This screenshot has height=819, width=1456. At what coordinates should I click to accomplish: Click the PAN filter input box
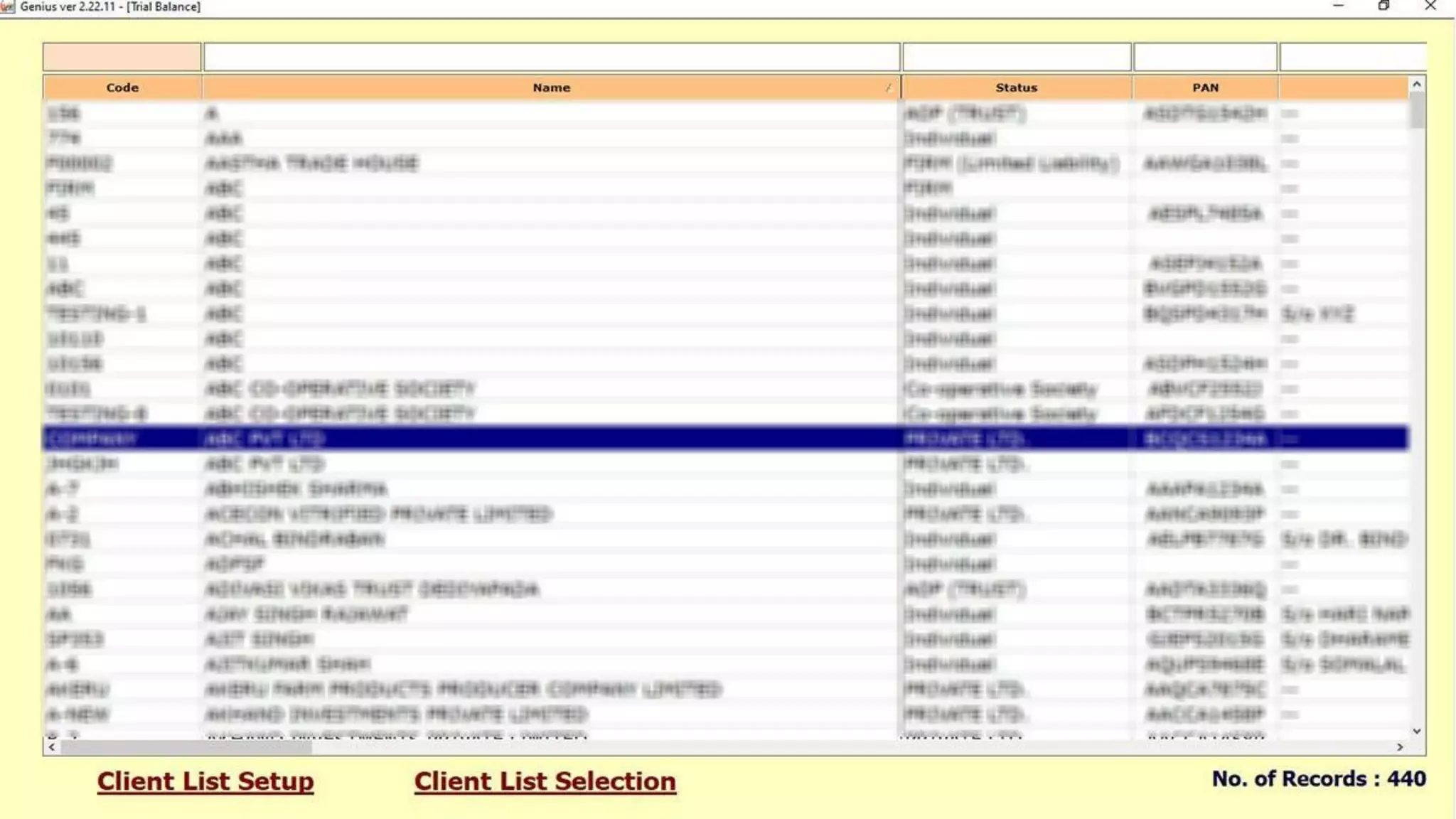(x=1205, y=57)
